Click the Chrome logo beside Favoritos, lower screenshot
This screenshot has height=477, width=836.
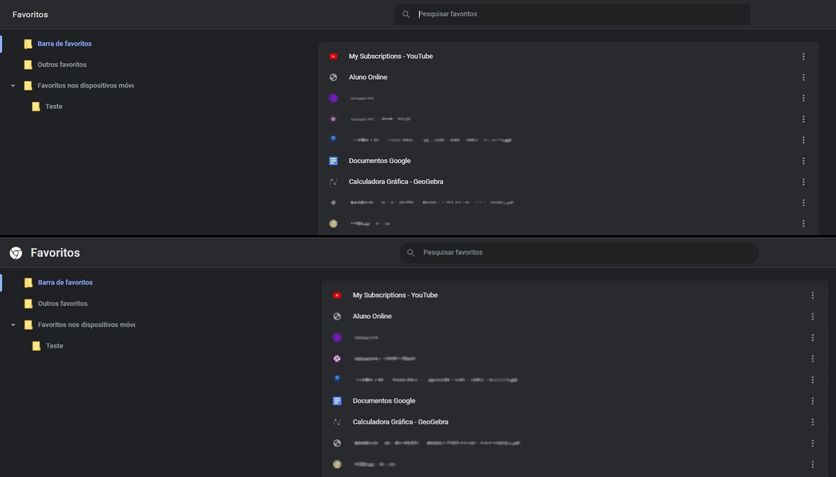click(x=16, y=253)
